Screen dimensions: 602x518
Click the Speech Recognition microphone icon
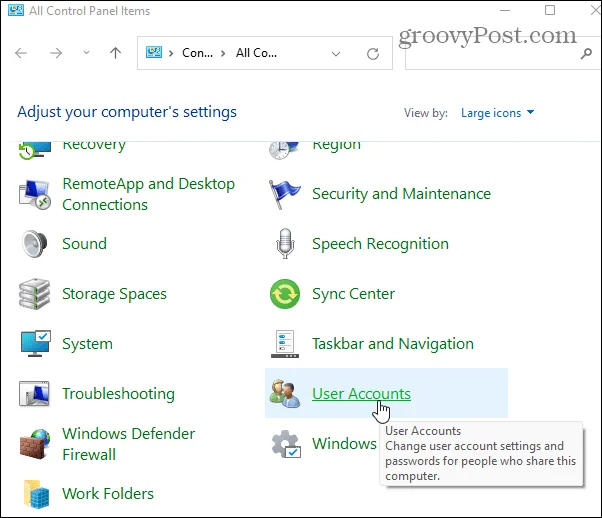tap(285, 243)
